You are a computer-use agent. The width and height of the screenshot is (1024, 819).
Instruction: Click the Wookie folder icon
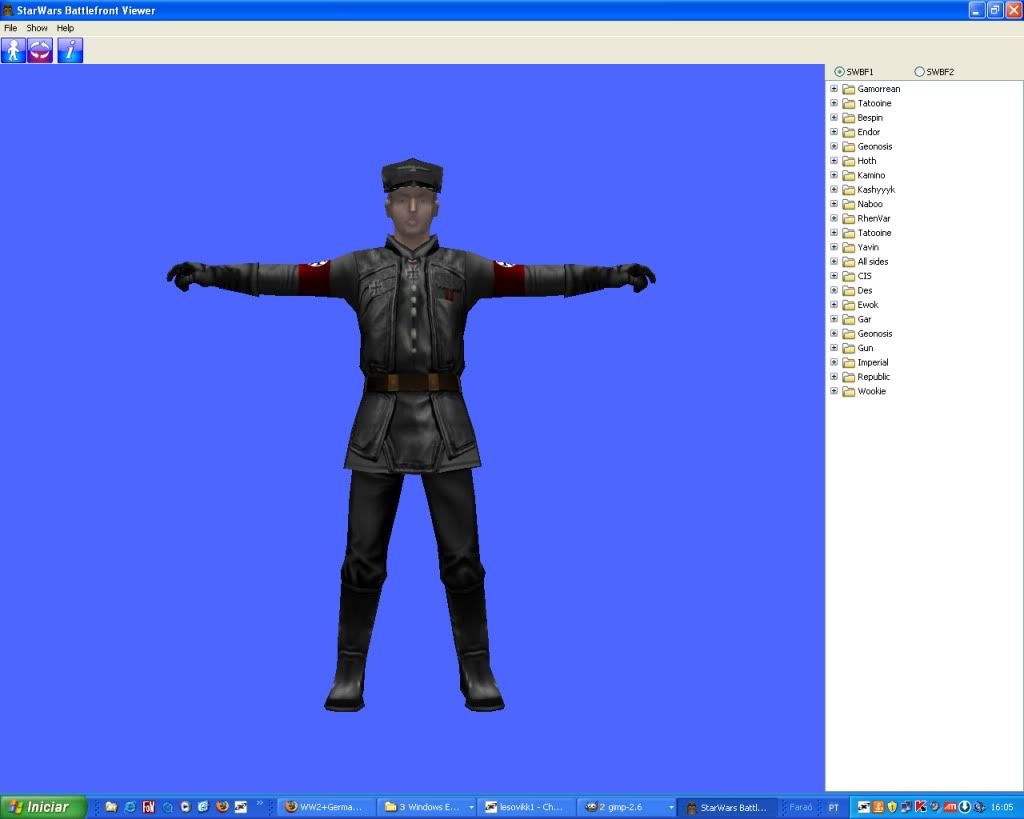click(848, 391)
